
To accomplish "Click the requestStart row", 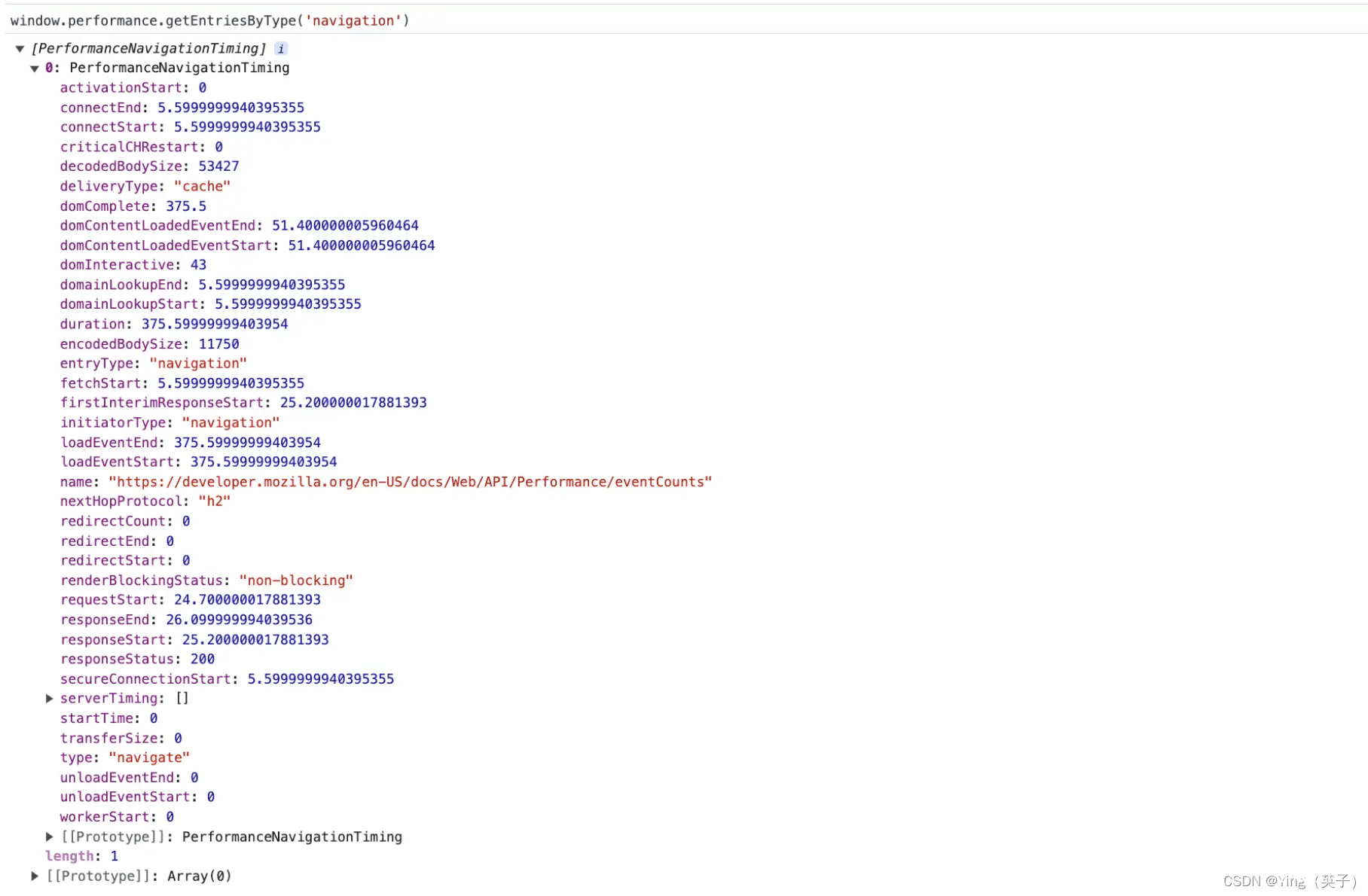I will pos(191,599).
